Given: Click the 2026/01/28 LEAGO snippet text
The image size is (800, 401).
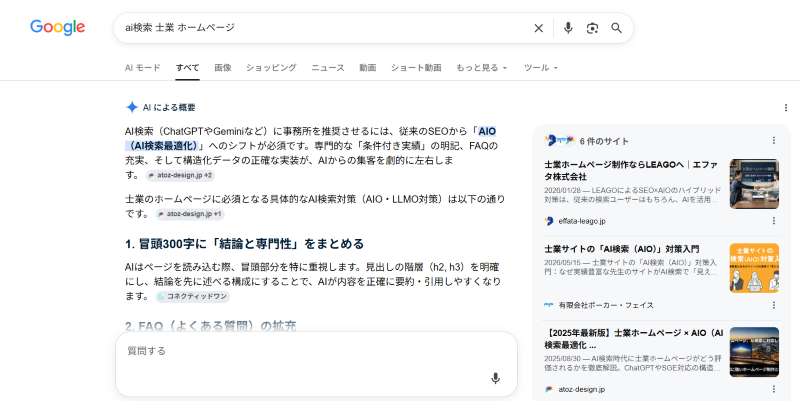Looking at the screenshot, I should click(633, 195).
